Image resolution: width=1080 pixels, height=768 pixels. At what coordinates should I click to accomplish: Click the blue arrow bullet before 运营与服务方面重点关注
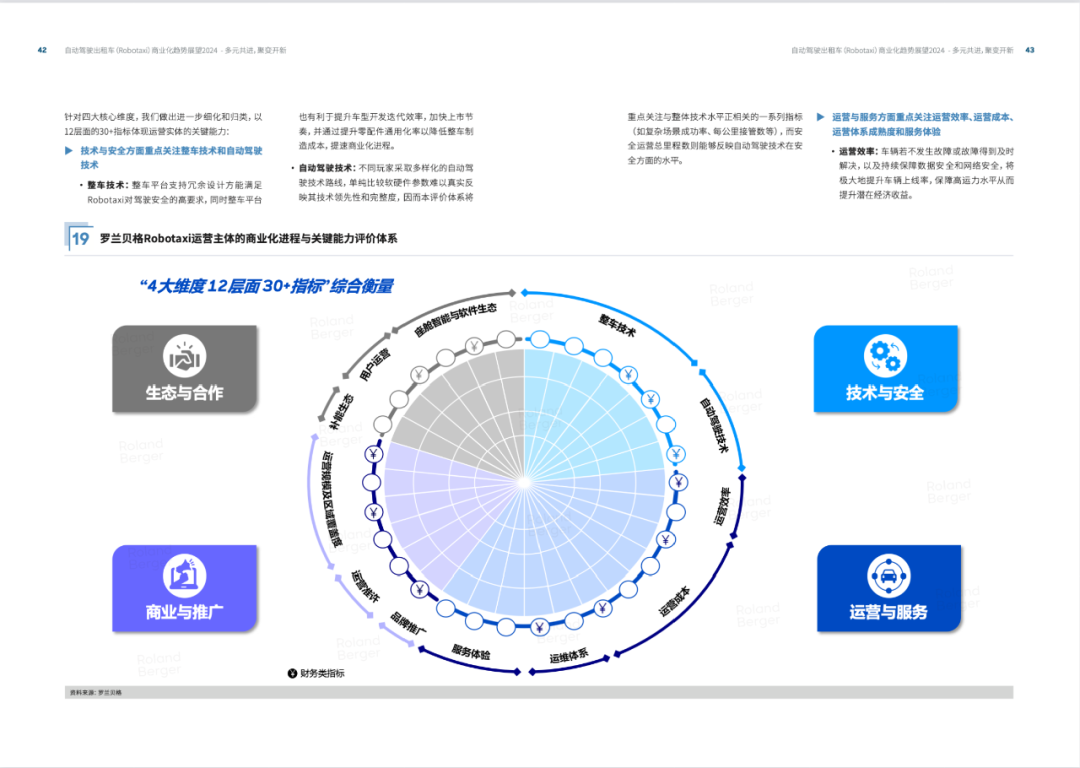(x=820, y=117)
